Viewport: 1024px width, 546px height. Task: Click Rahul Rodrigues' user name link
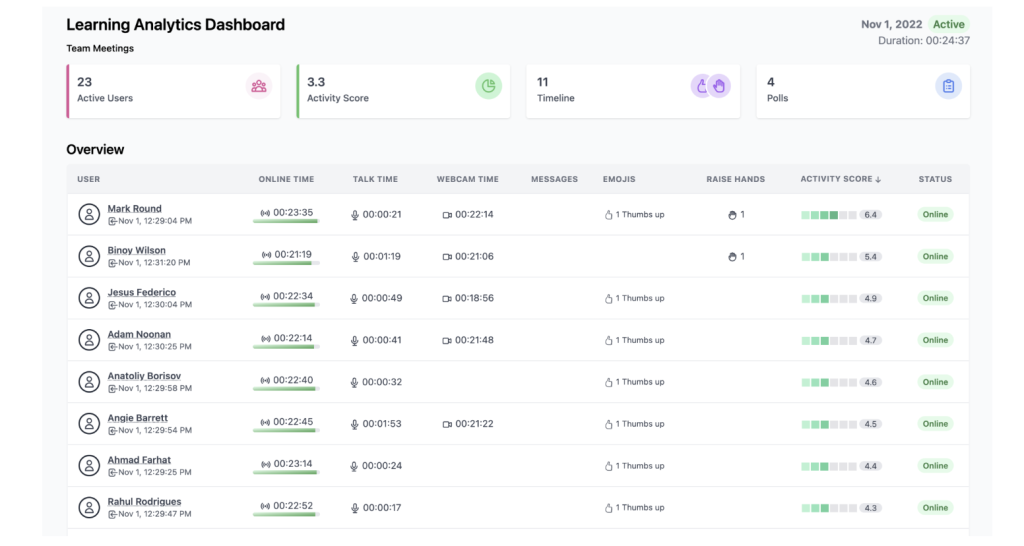click(144, 502)
